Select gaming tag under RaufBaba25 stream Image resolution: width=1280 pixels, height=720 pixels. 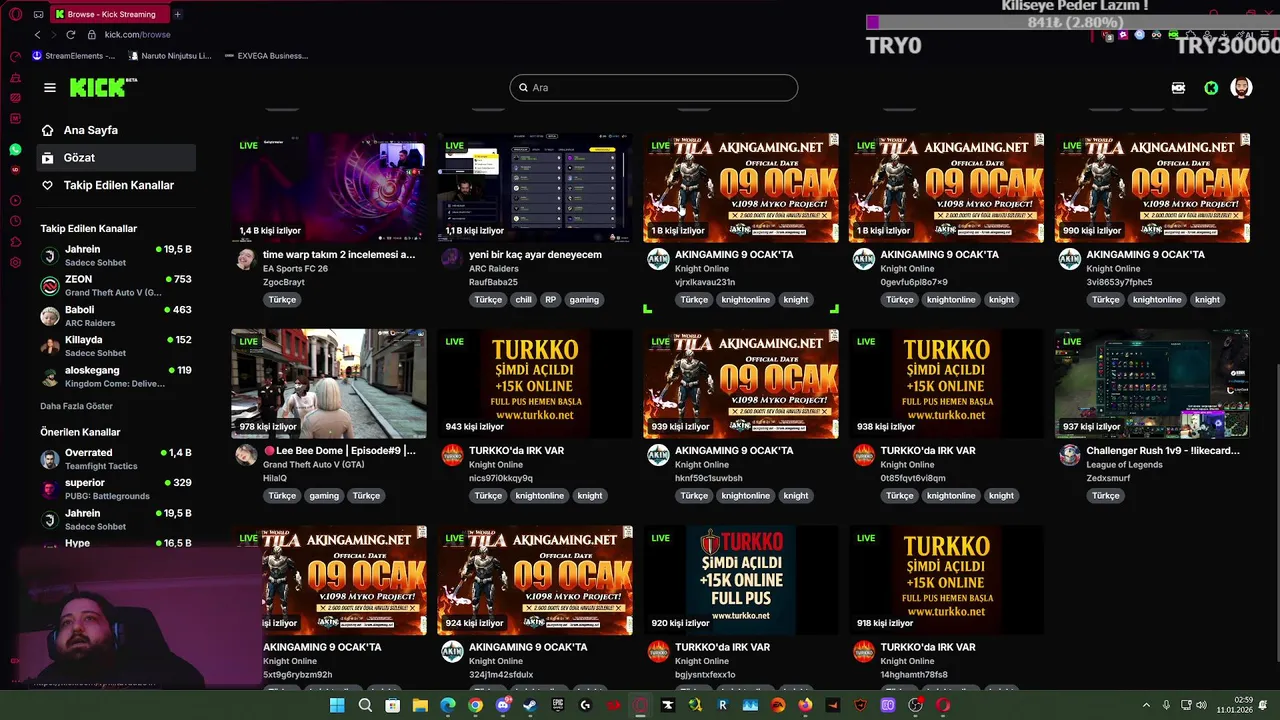tap(584, 300)
